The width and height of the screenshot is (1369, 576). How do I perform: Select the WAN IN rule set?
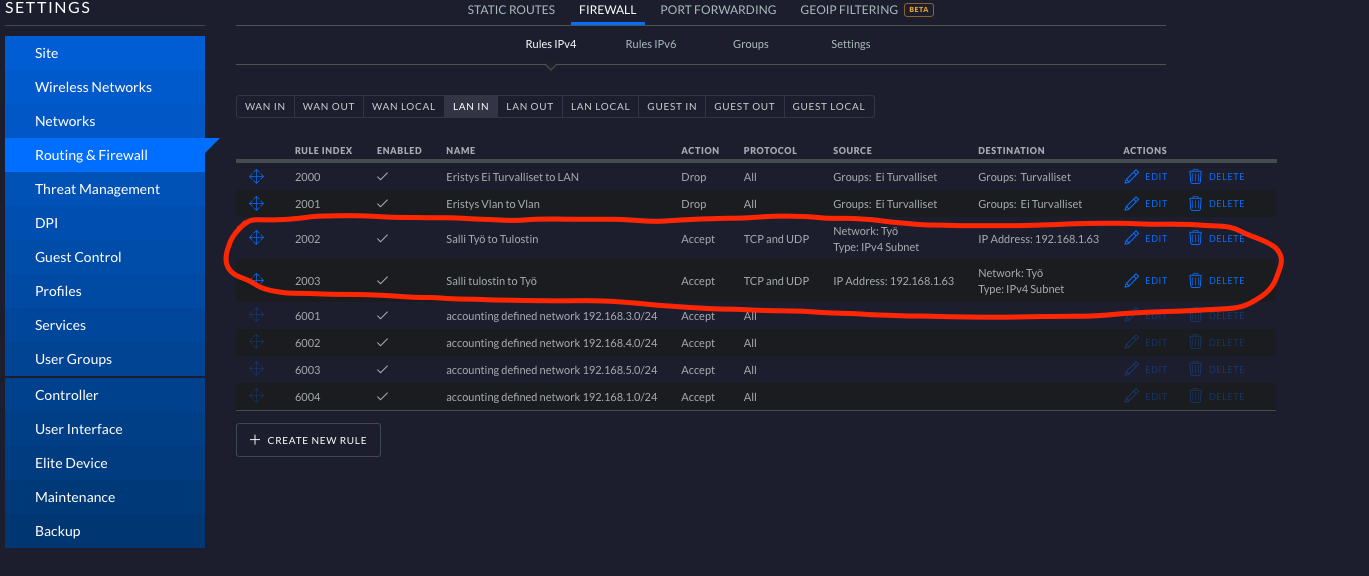(265, 106)
